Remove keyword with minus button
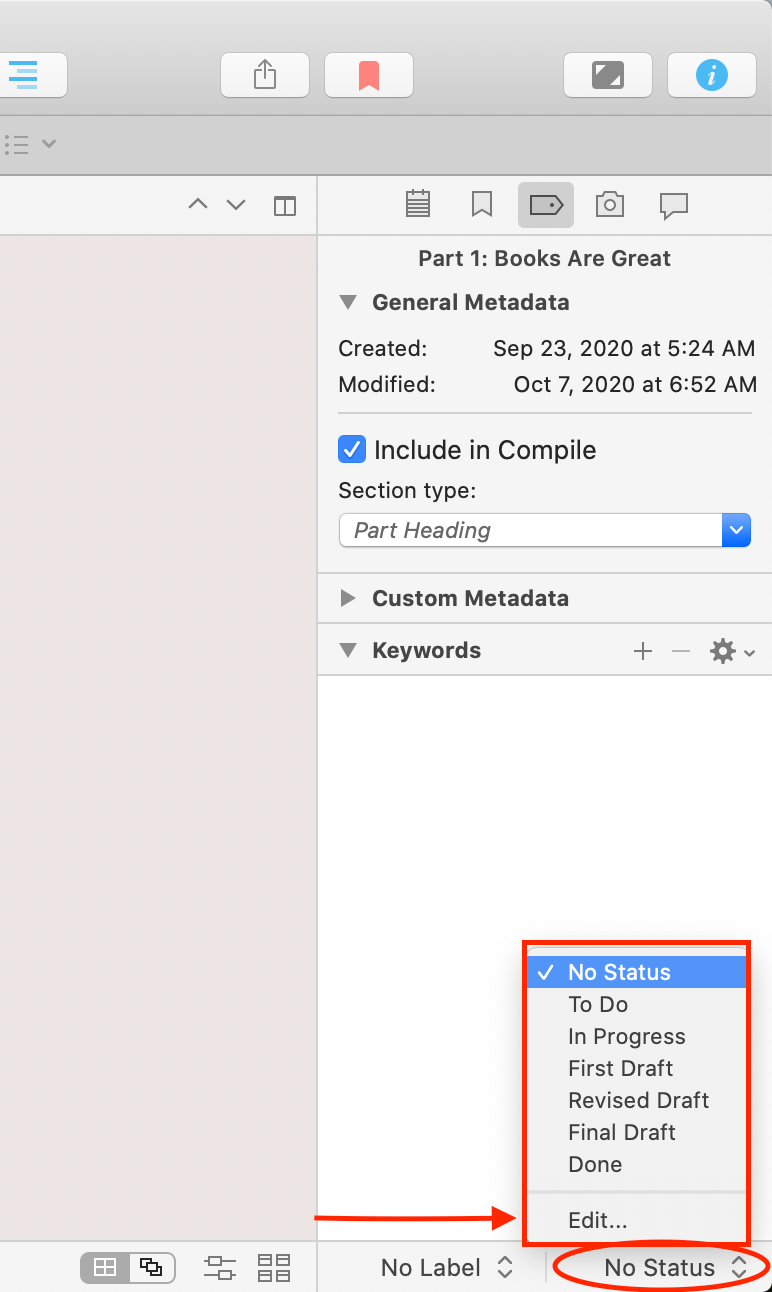 tap(681, 652)
